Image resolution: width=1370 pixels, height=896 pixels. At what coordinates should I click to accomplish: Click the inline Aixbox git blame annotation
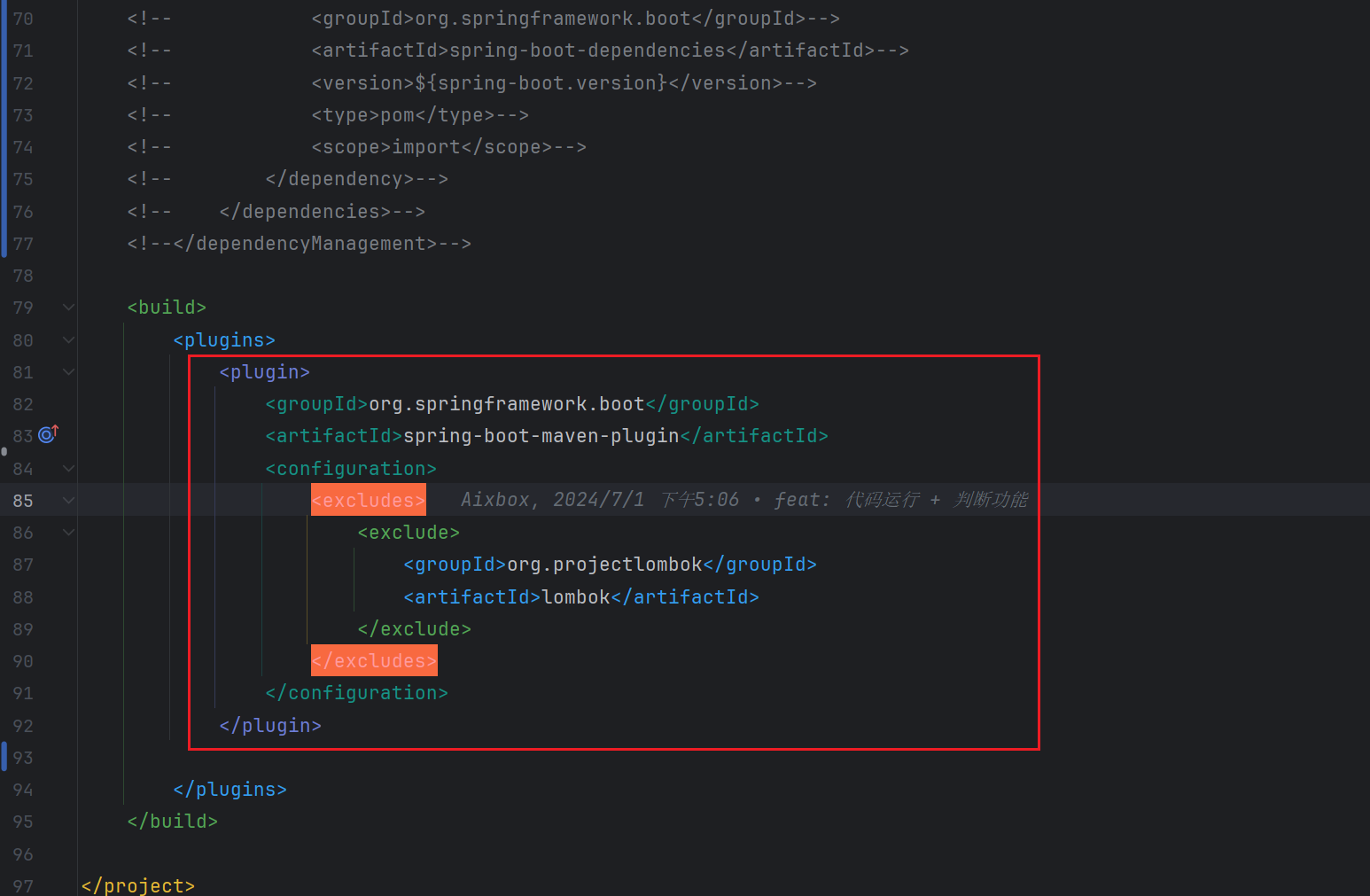[x=743, y=500]
